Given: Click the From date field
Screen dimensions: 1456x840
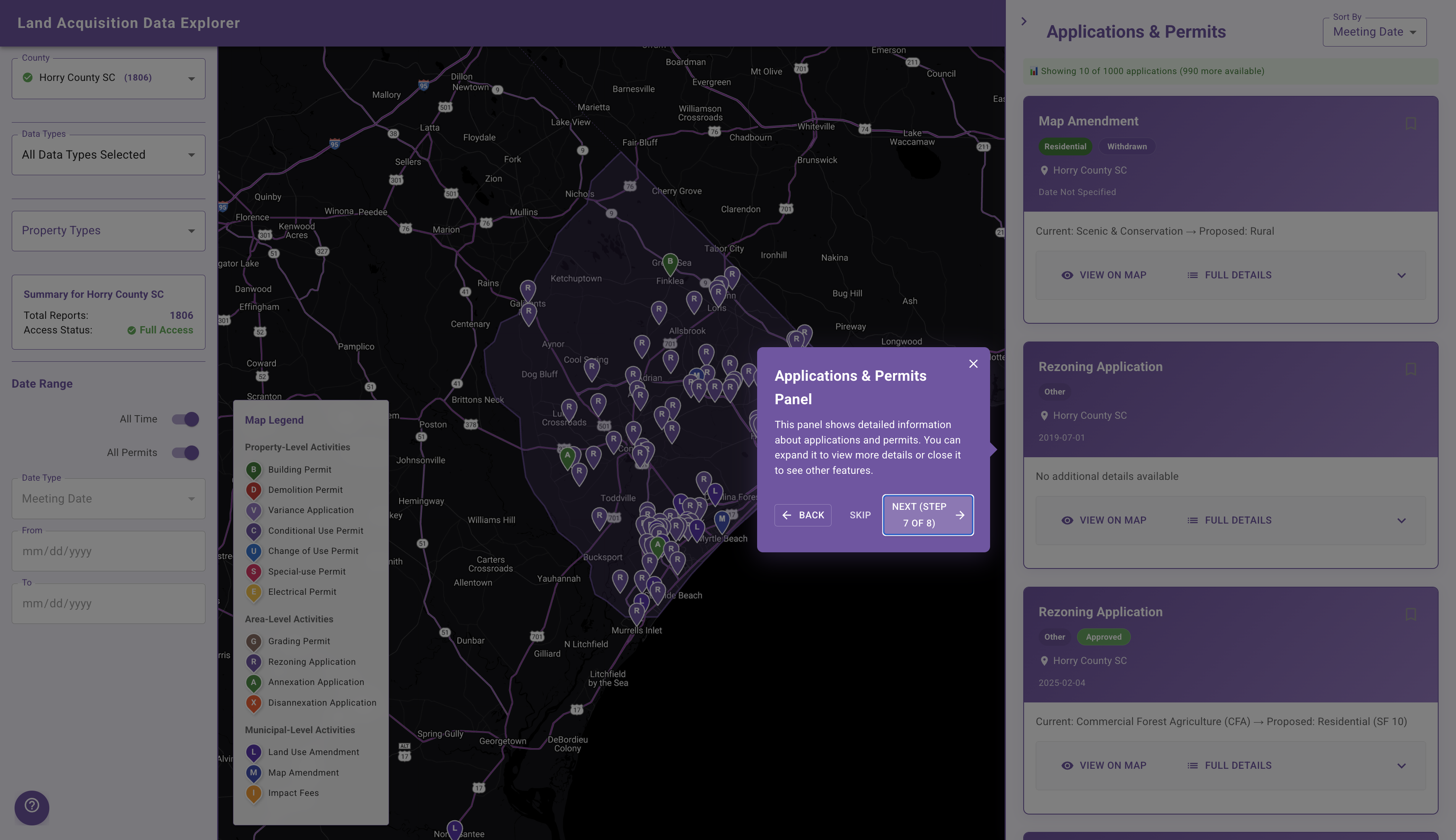Looking at the screenshot, I should tap(108, 551).
